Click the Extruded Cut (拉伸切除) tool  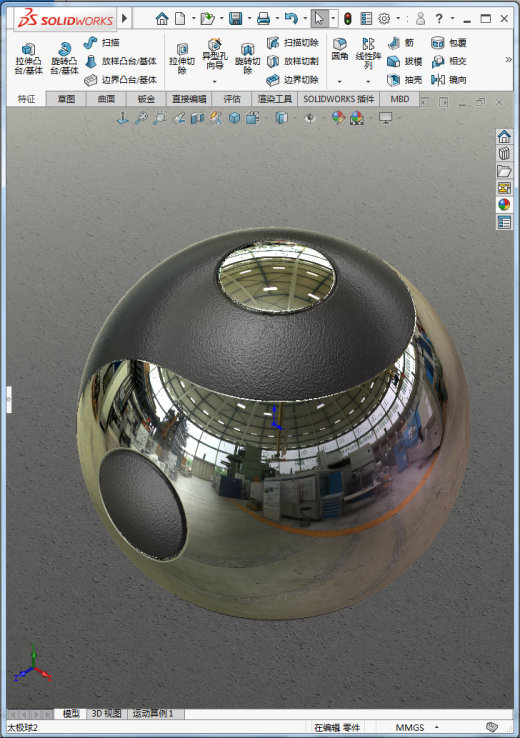pos(182,59)
